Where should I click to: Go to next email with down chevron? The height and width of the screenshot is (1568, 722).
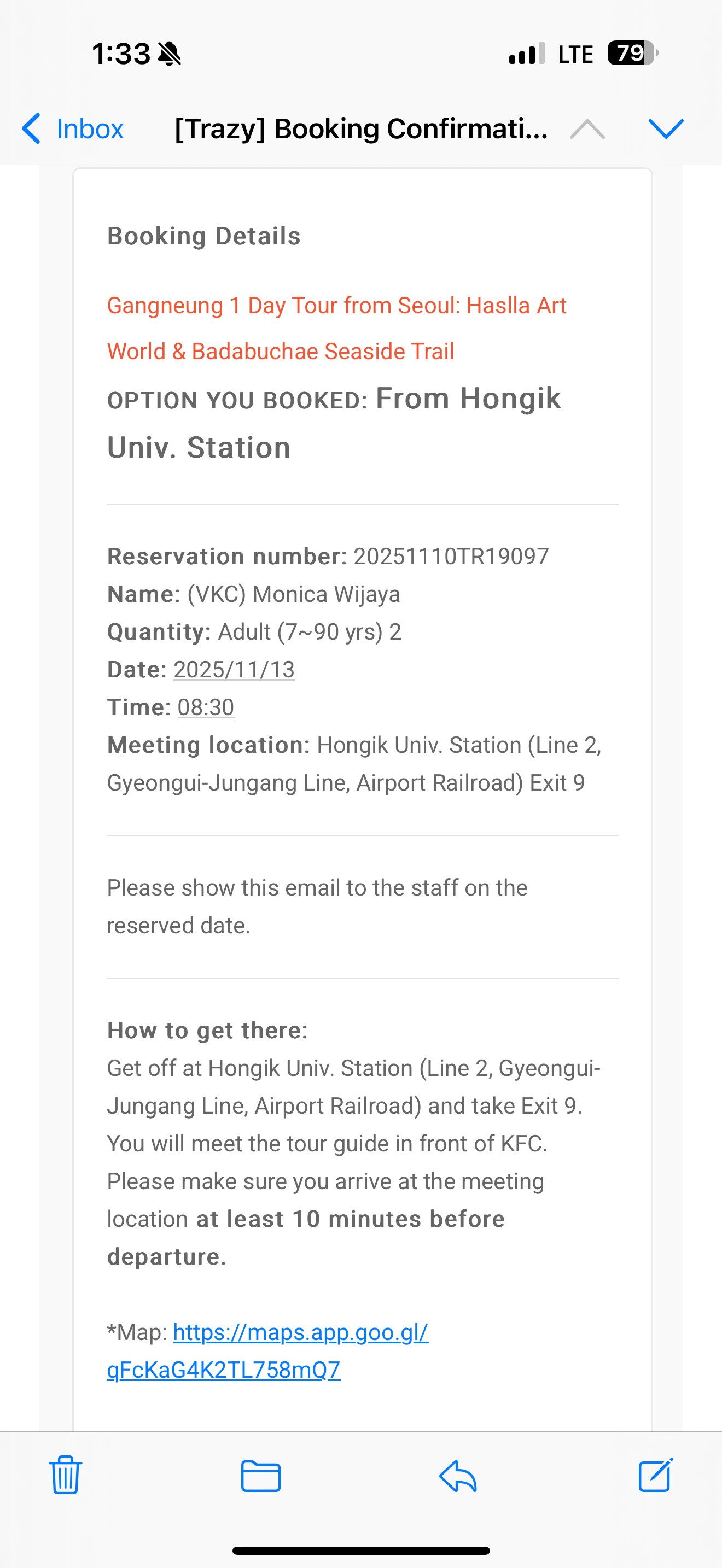[666, 128]
